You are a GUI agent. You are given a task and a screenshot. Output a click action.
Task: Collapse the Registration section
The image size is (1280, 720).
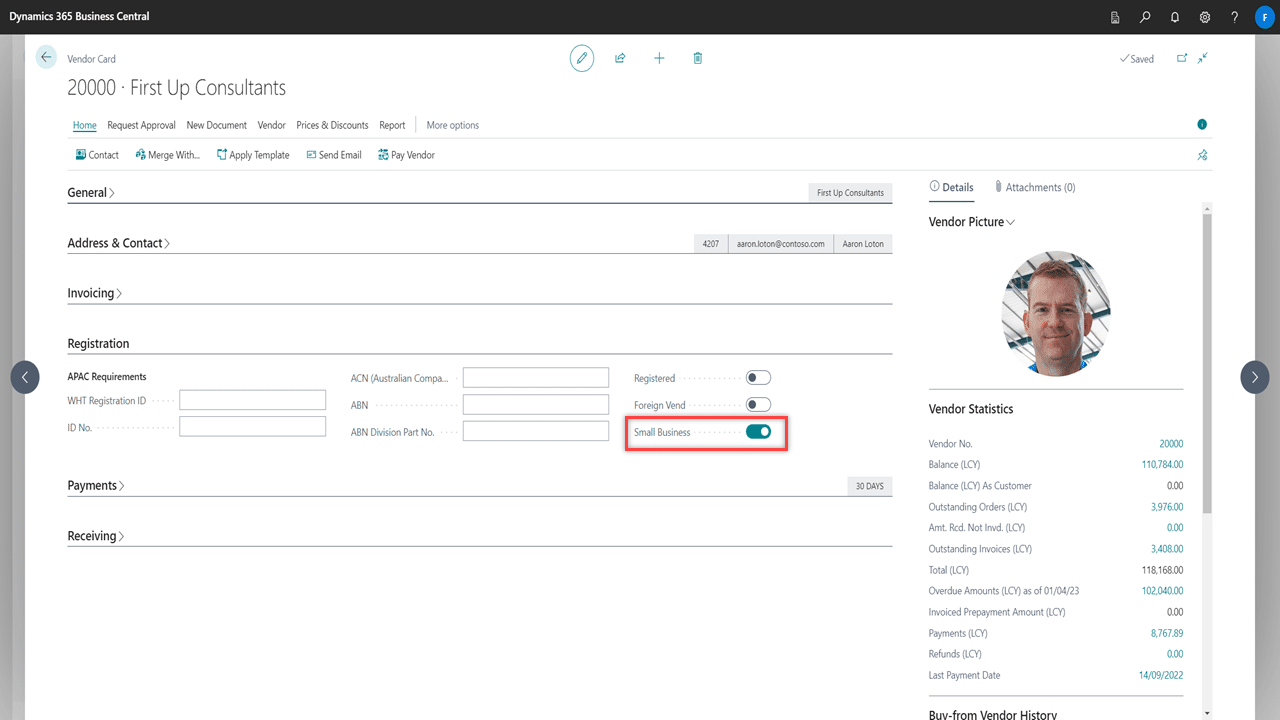[98, 343]
